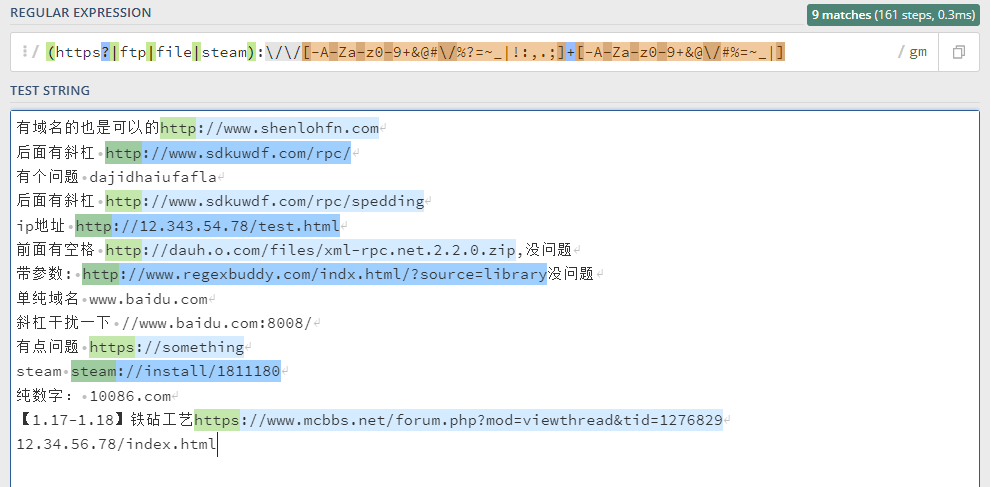Click the copy regex to clipboard icon
The image size is (991, 487).
click(x=958, y=52)
